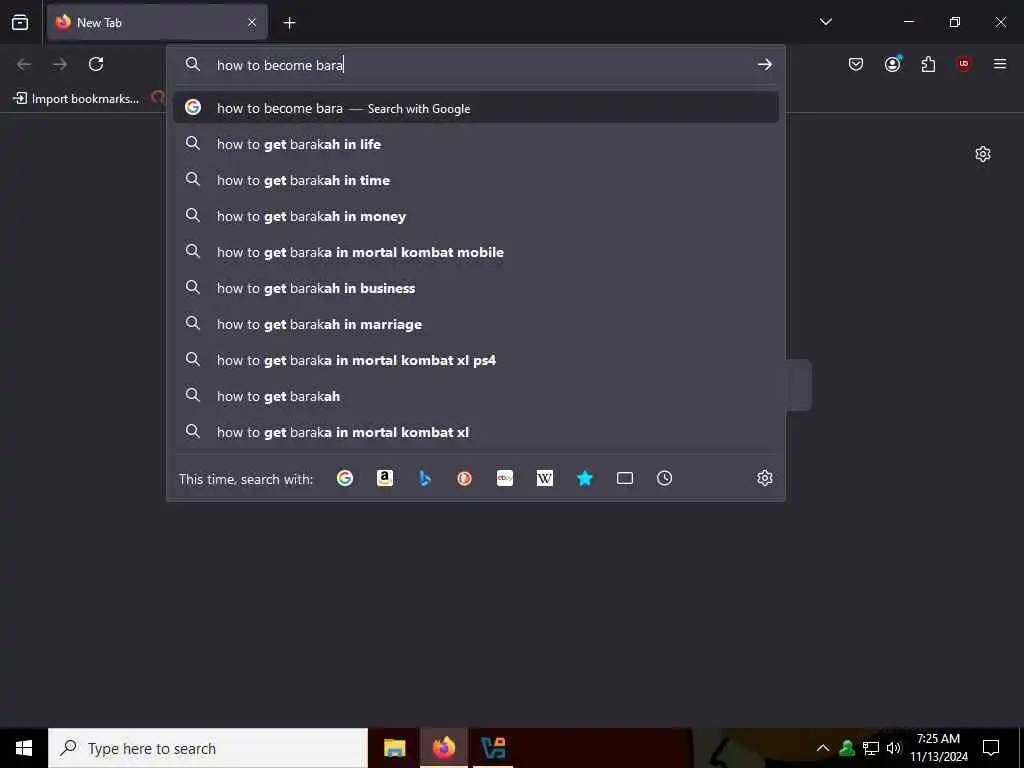Switch to Firefox on the taskbar
Image resolution: width=1024 pixels, height=768 pixels.
point(443,748)
